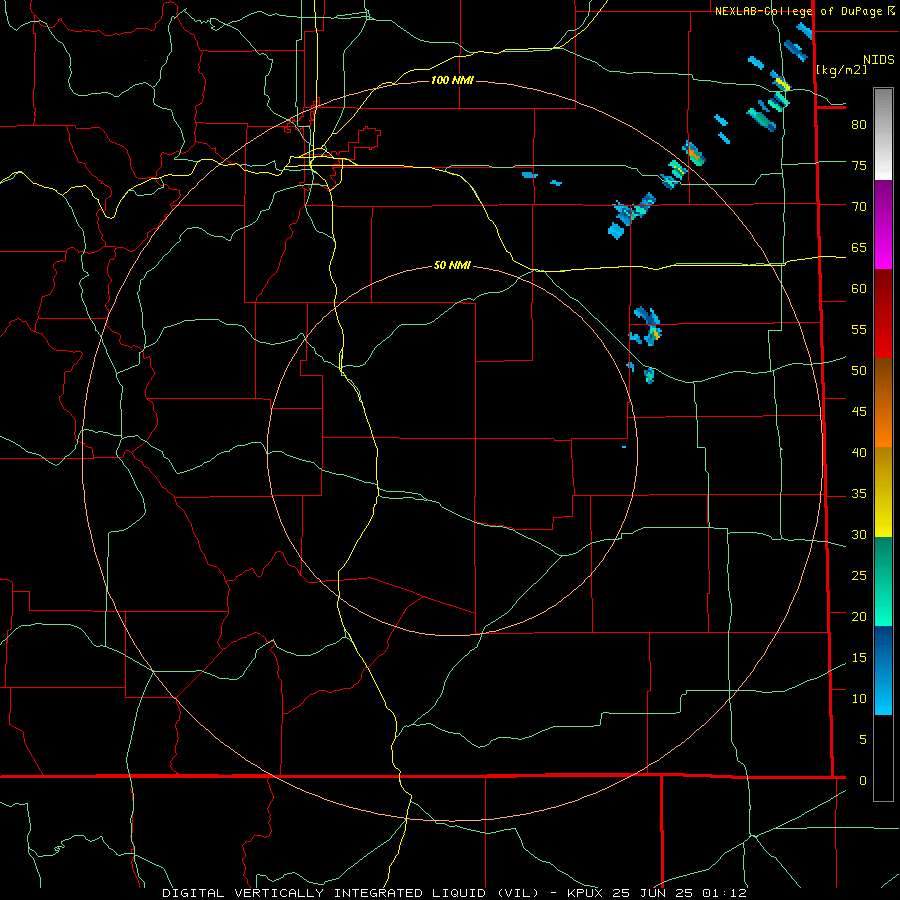Click the 100 NMI range ring label
The image size is (900, 900).
[x=452, y=80]
